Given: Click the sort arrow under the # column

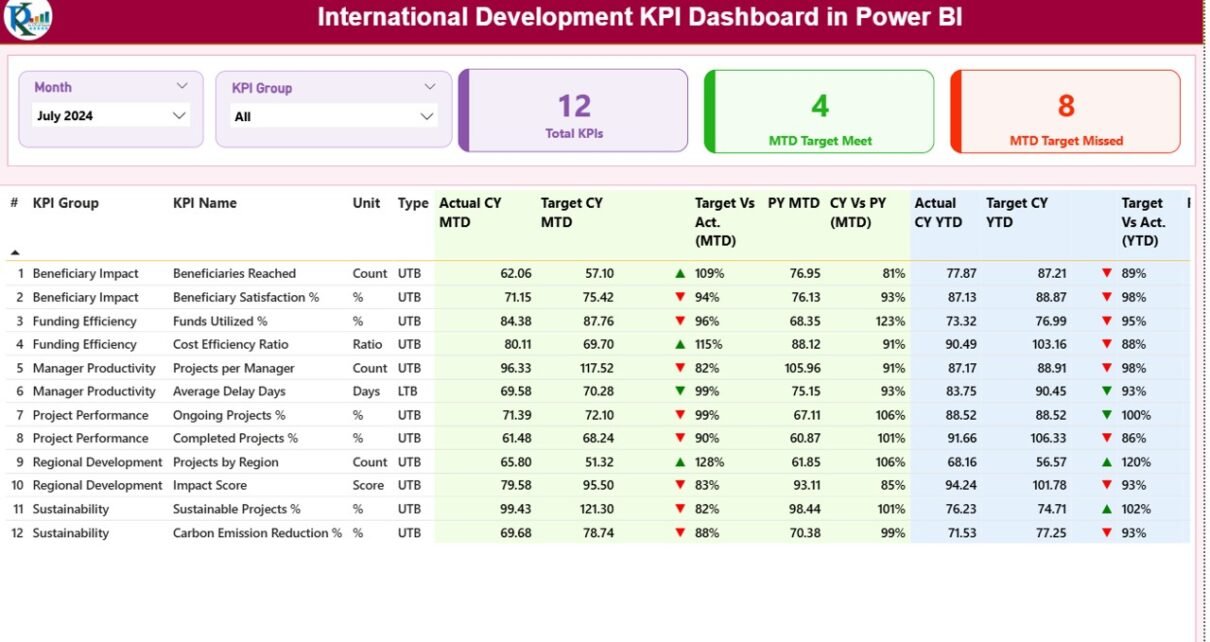Looking at the screenshot, I should (x=14, y=252).
